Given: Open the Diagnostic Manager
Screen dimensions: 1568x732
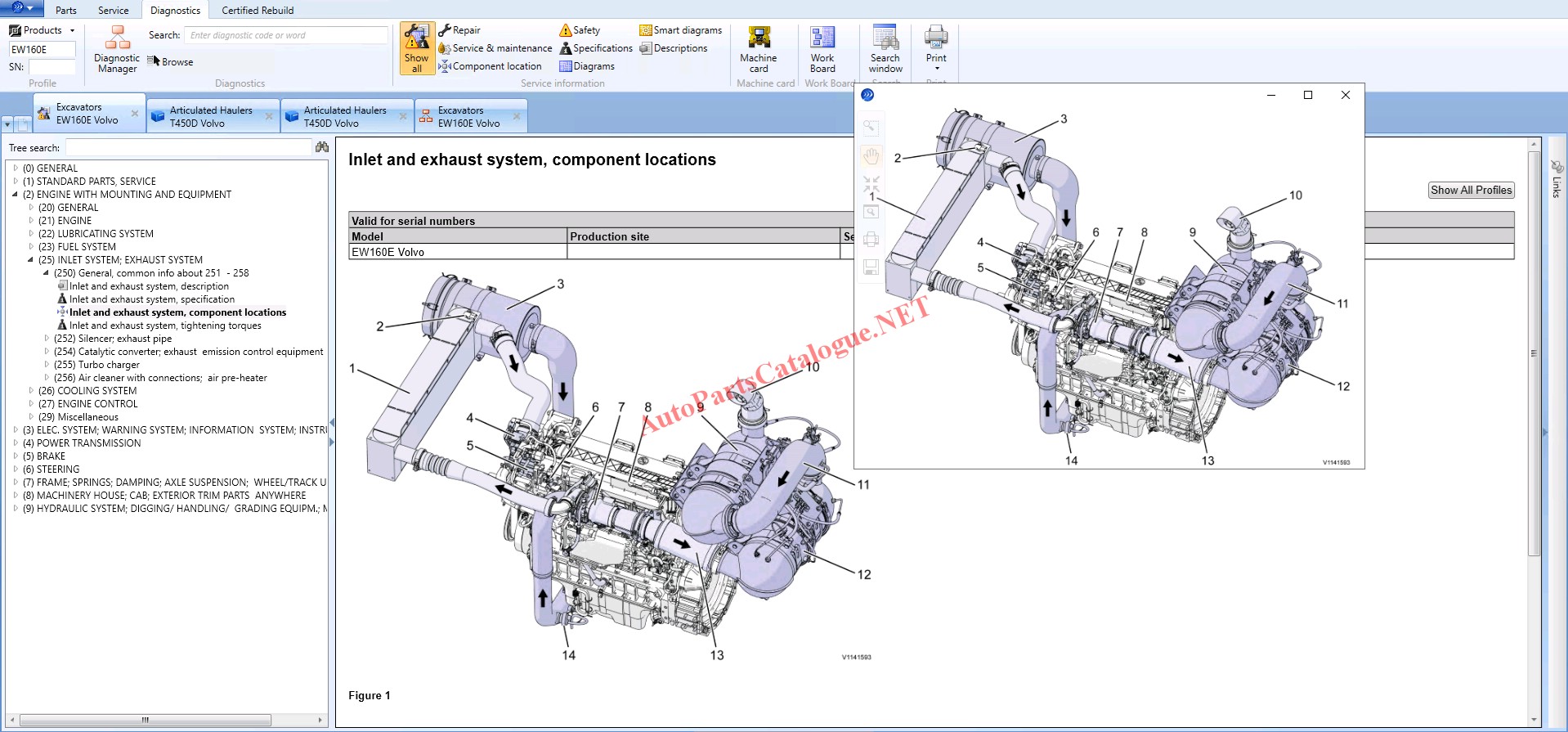Looking at the screenshot, I should coord(117,49).
